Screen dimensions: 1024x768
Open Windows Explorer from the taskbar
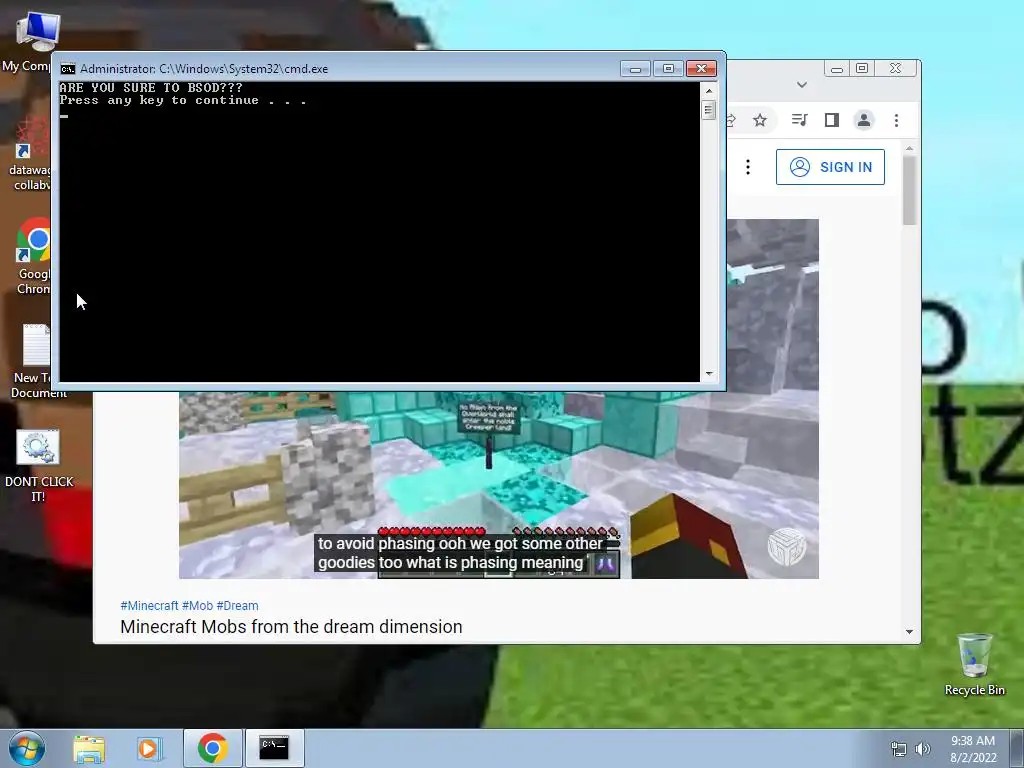click(x=89, y=748)
